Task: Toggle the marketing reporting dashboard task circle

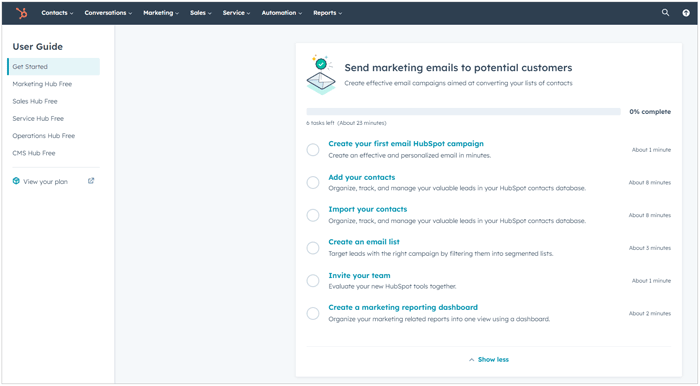Action: (x=313, y=313)
